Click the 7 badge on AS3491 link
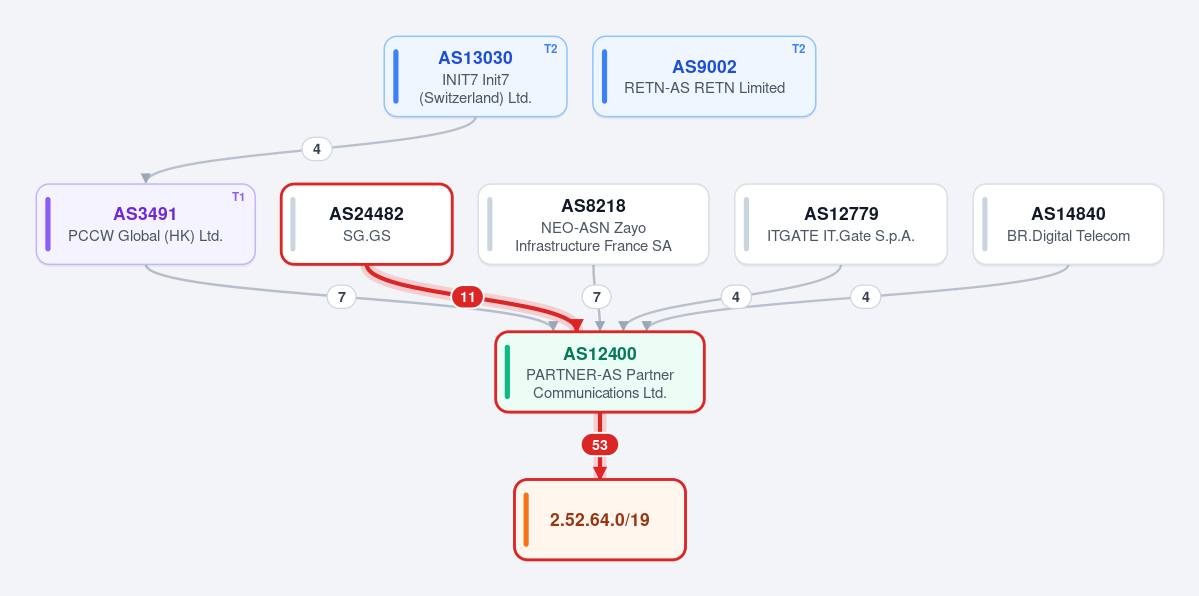Screen dimensions: 1199x596 pyautogui.click(x=342, y=297)
